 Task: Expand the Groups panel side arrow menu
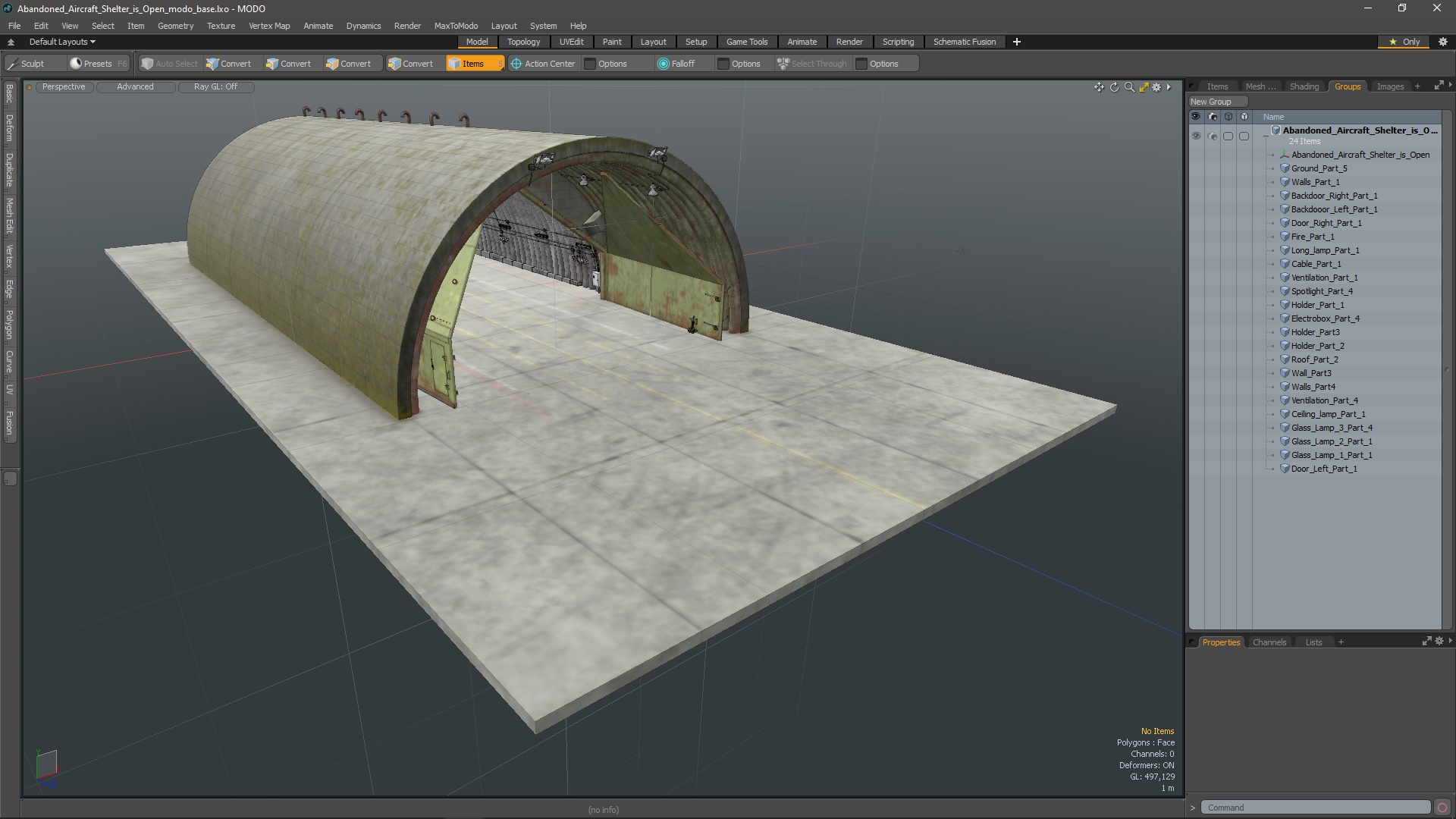[1450, 86]
